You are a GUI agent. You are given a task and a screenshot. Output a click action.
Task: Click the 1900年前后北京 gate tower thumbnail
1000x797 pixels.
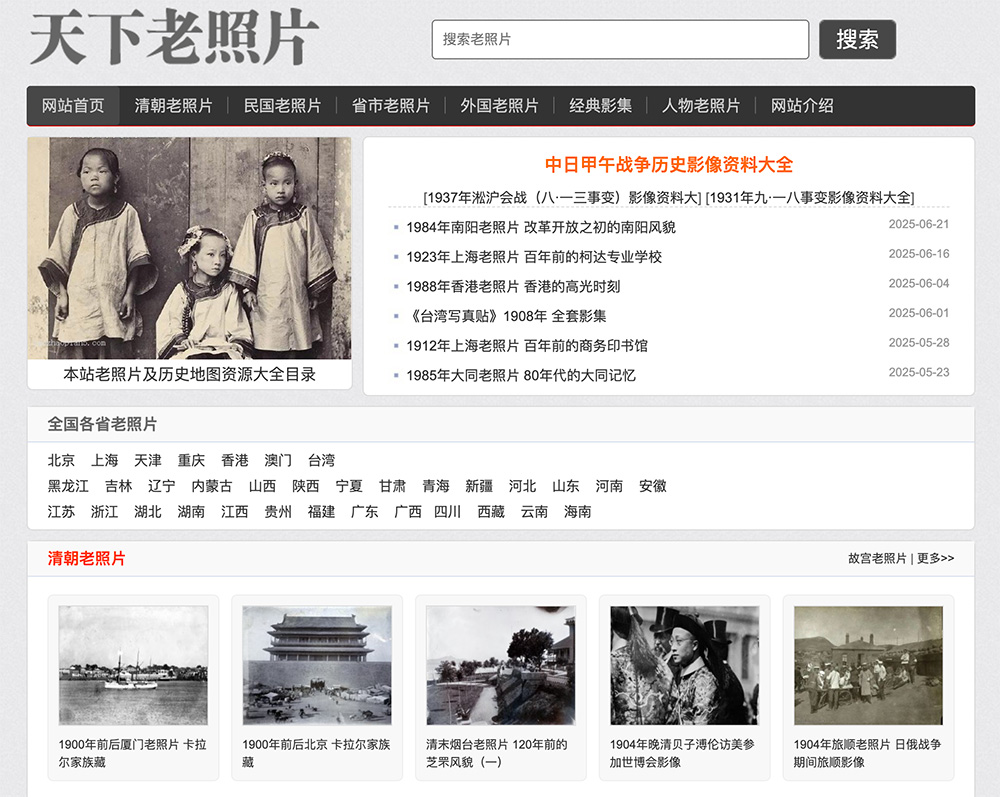(x=317, y=665)
